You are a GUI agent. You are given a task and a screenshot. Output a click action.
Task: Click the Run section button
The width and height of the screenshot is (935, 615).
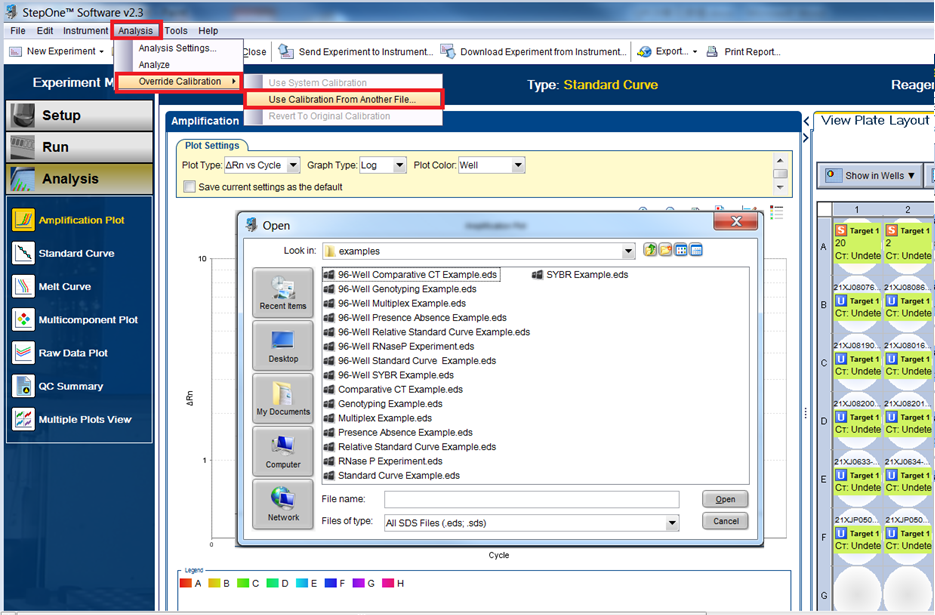[79, 147]
